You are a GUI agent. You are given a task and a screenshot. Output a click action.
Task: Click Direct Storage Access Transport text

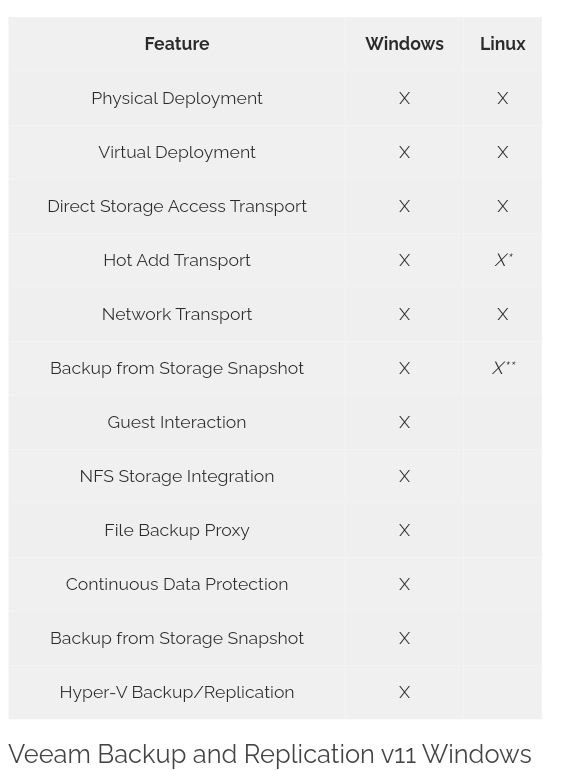pyautogui.click(x=177, y=207)
